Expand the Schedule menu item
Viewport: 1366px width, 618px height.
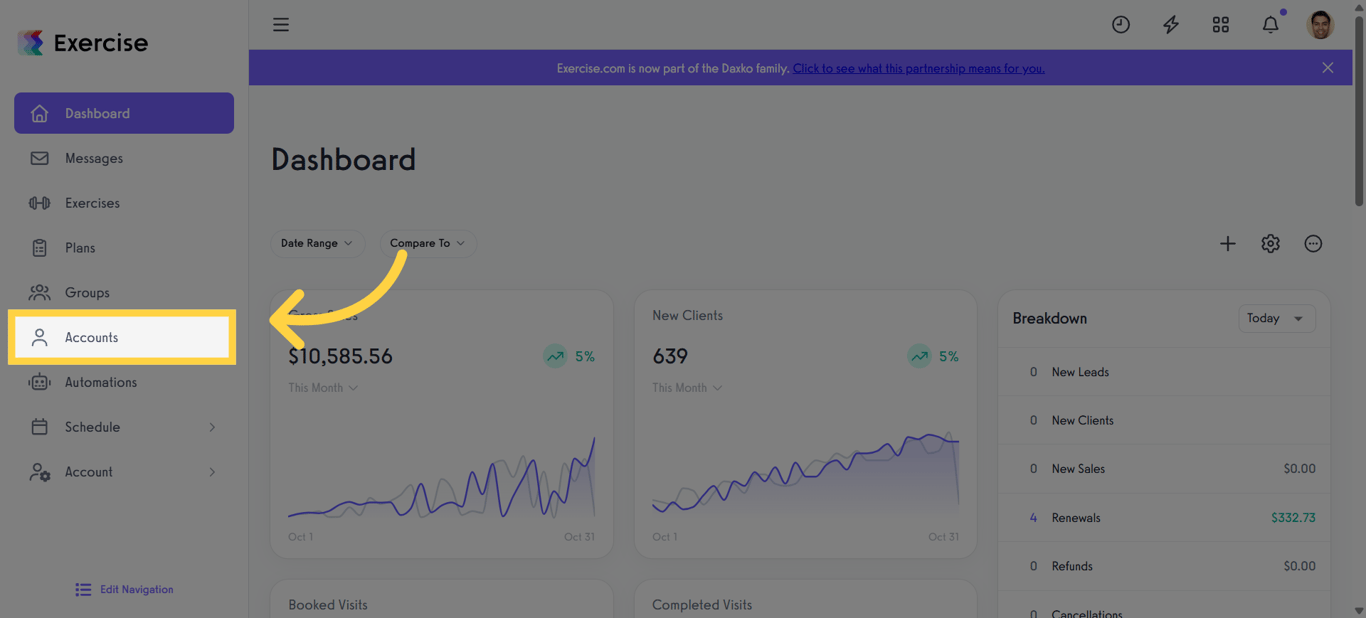click(x=90, y=427)
